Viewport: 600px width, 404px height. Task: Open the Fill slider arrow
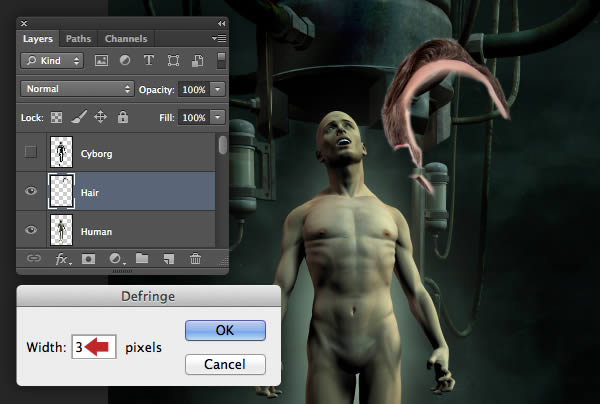point(218,117)
